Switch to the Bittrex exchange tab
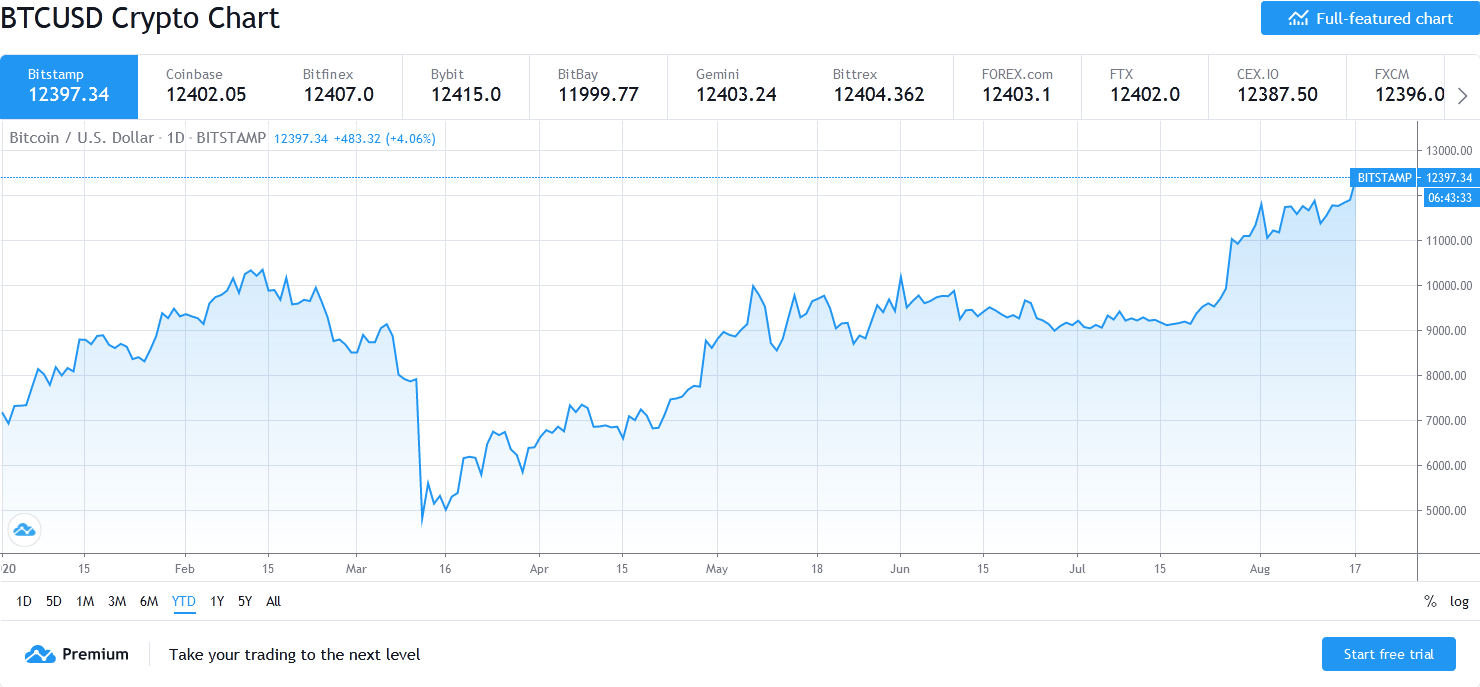Image resolution: width=1480 pixels, height=687 pixels. point(879,86)
